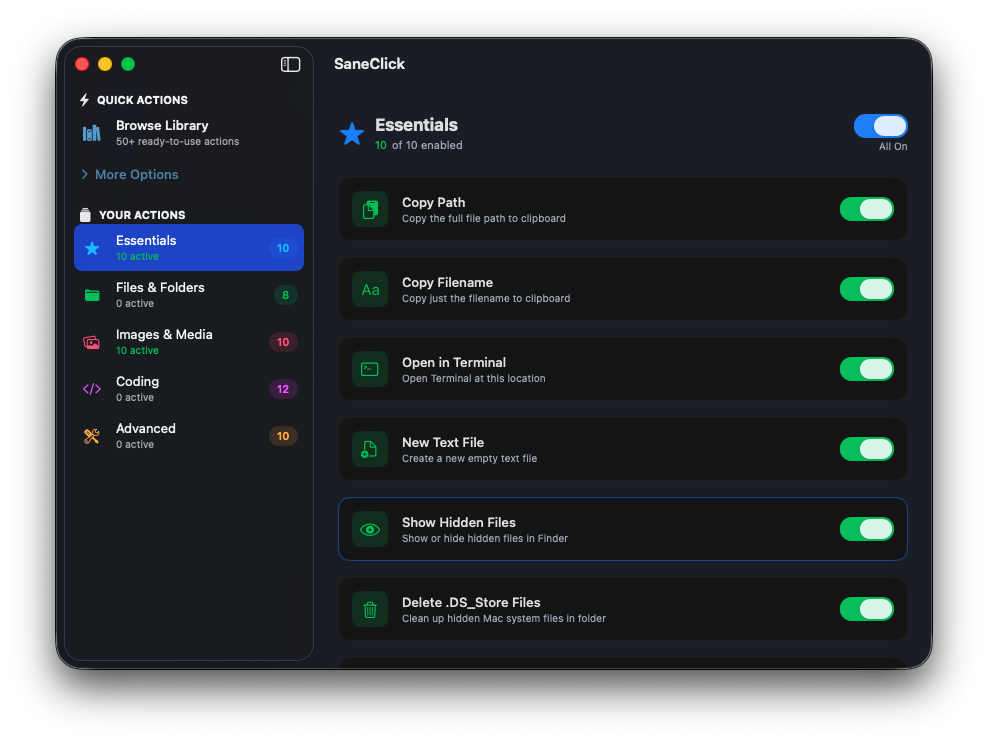Click the Essentials 10 count badge
Image resolution: width=988 pixels, height=743 pixels.
(x=283, y=248)
